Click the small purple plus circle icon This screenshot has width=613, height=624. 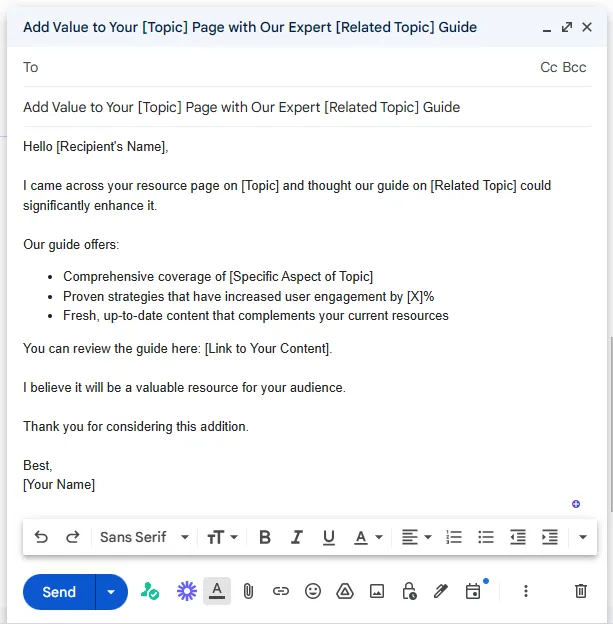[576, 504]
